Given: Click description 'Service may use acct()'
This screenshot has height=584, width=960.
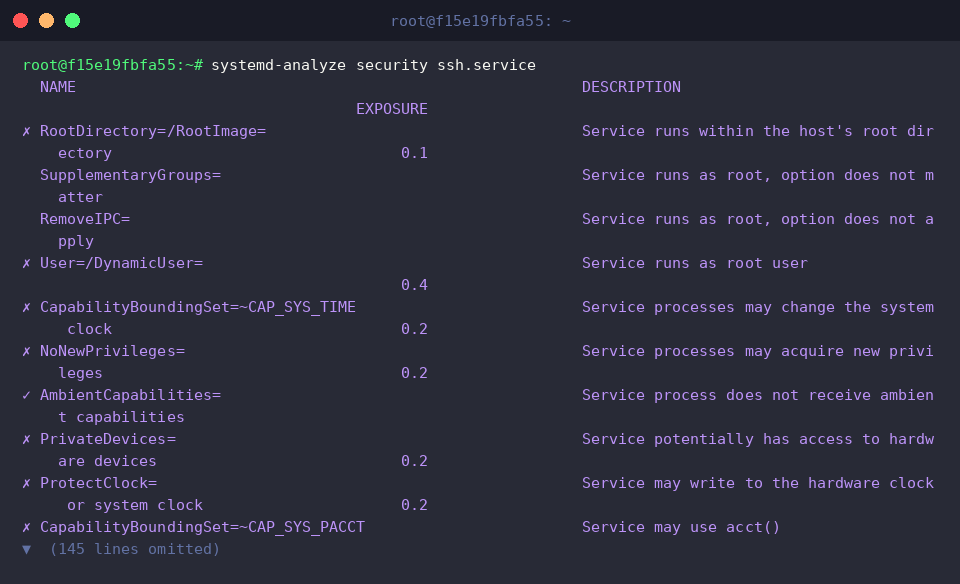Looking at the screenshot, I should tap(681, 528).
